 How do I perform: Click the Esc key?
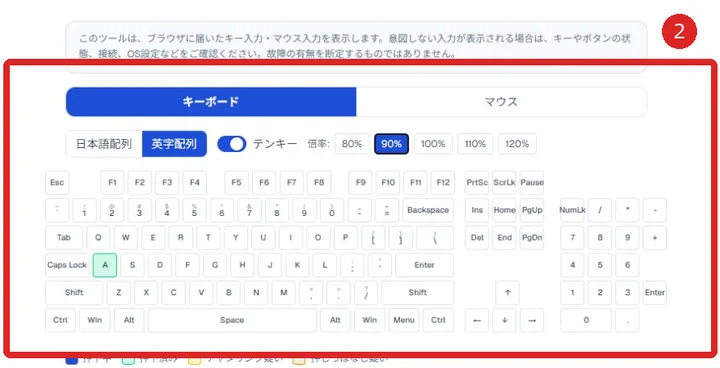57,182
